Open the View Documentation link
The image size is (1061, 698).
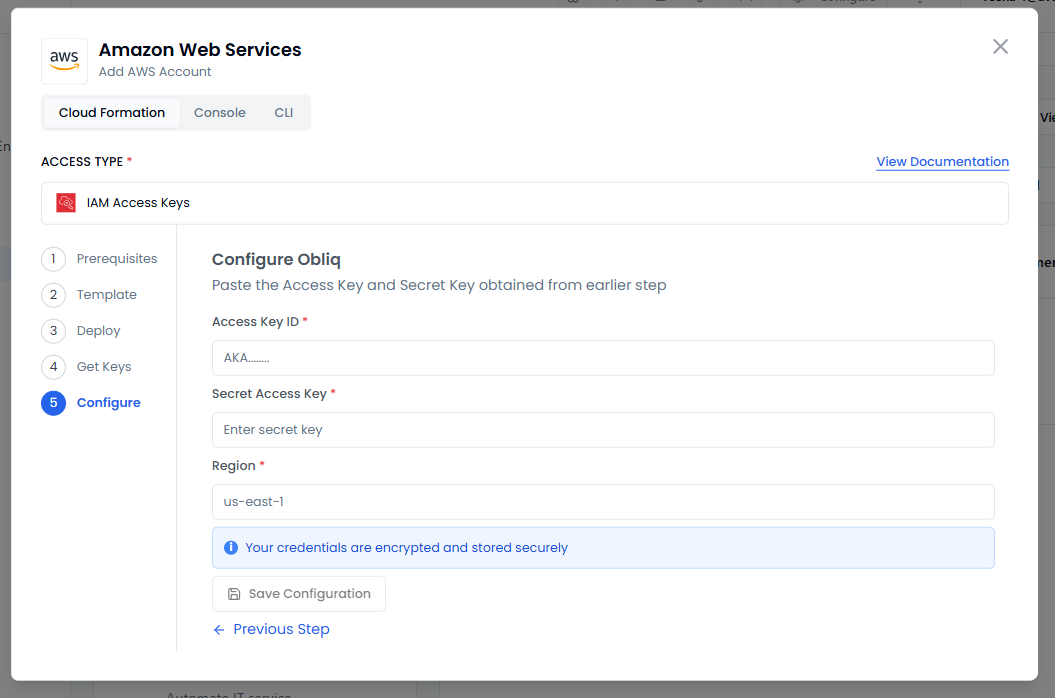(942, 162)
